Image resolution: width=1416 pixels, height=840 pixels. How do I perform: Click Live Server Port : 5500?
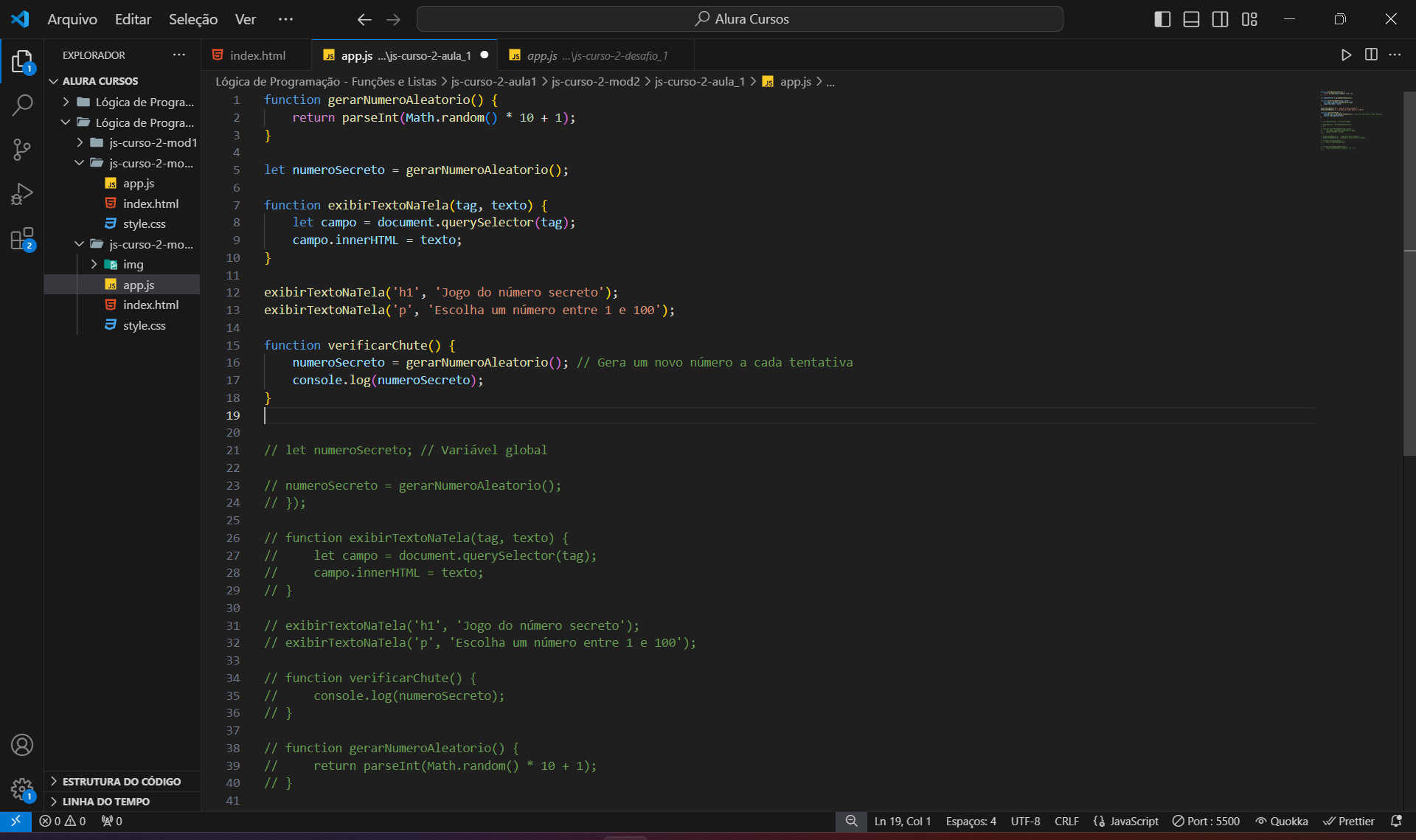coord(1207,821)
